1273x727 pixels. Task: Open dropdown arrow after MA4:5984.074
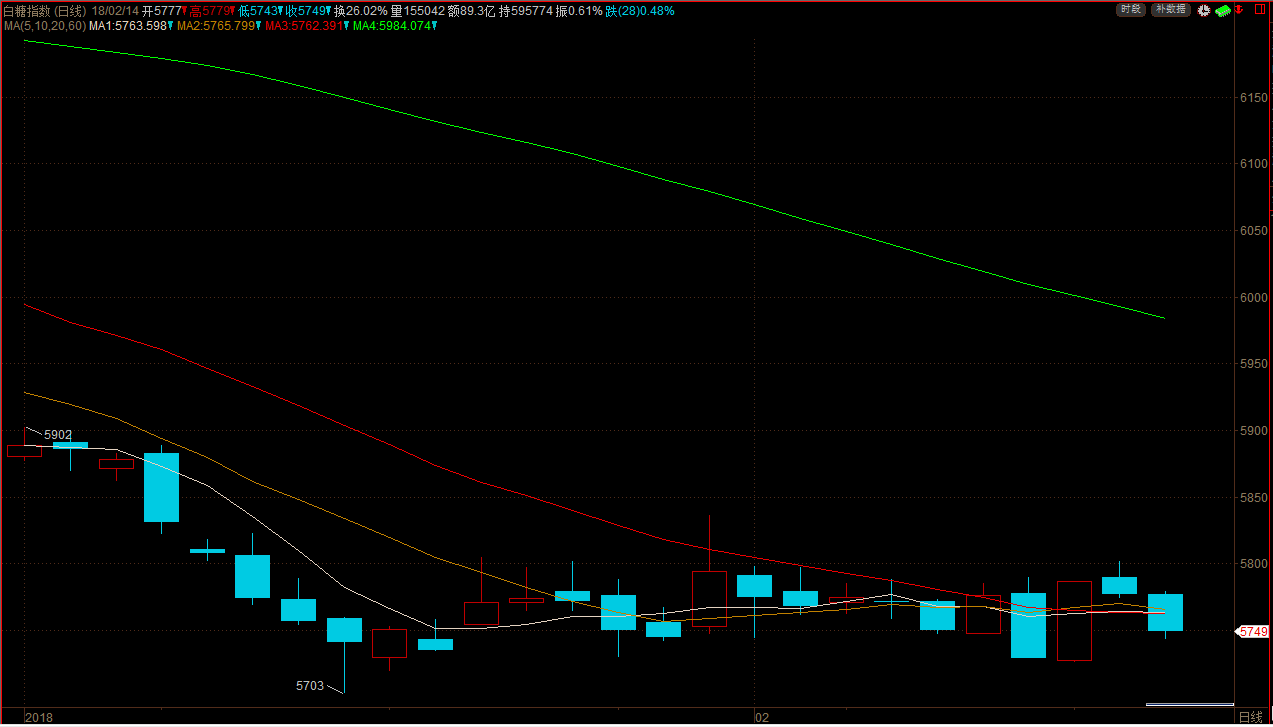click(435, 25)
